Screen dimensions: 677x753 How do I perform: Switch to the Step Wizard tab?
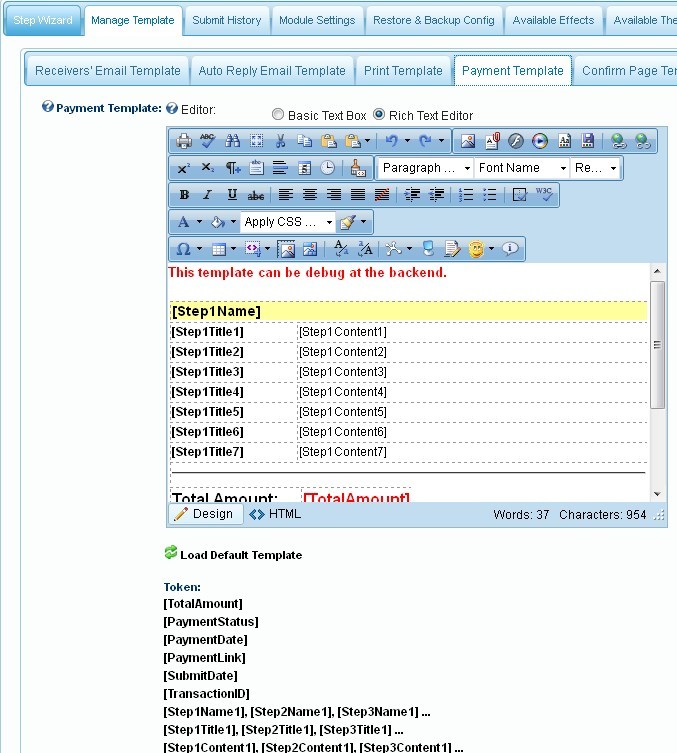(43, 20)
